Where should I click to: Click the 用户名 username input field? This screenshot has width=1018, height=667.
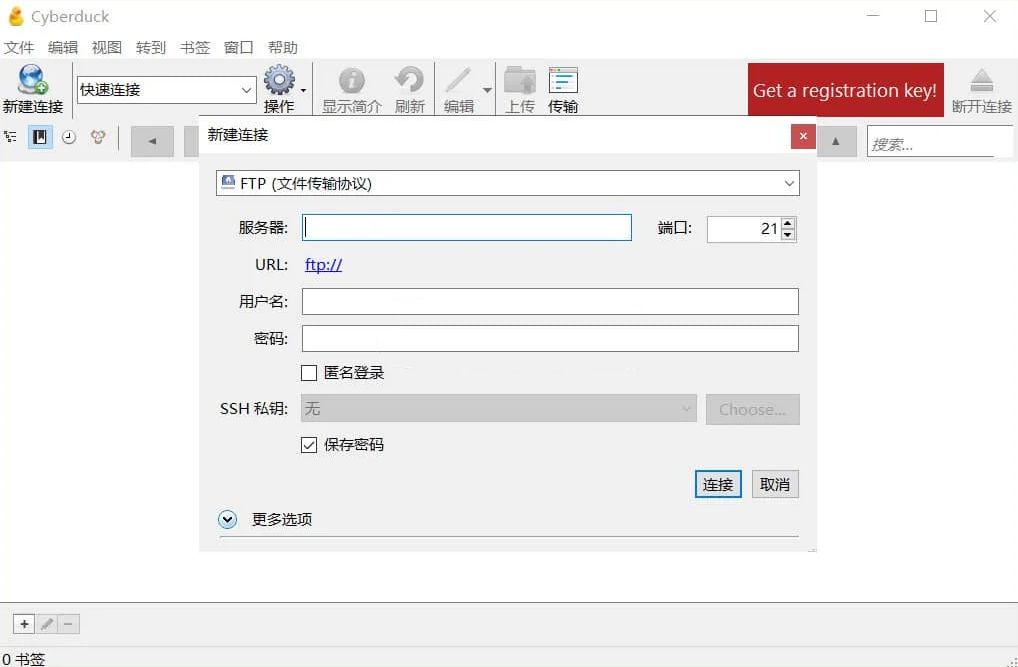tap(551, 301)
